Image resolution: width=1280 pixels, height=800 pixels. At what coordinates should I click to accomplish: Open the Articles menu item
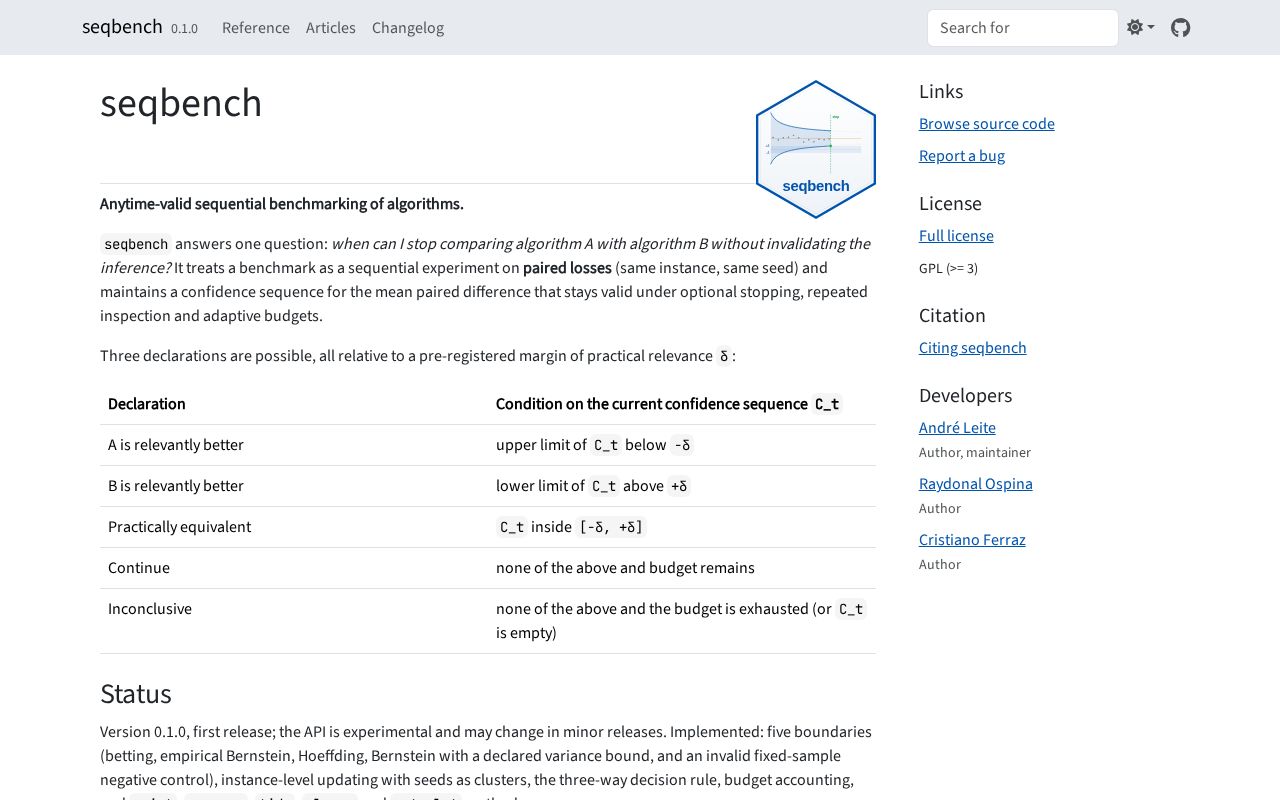point(331,28)
